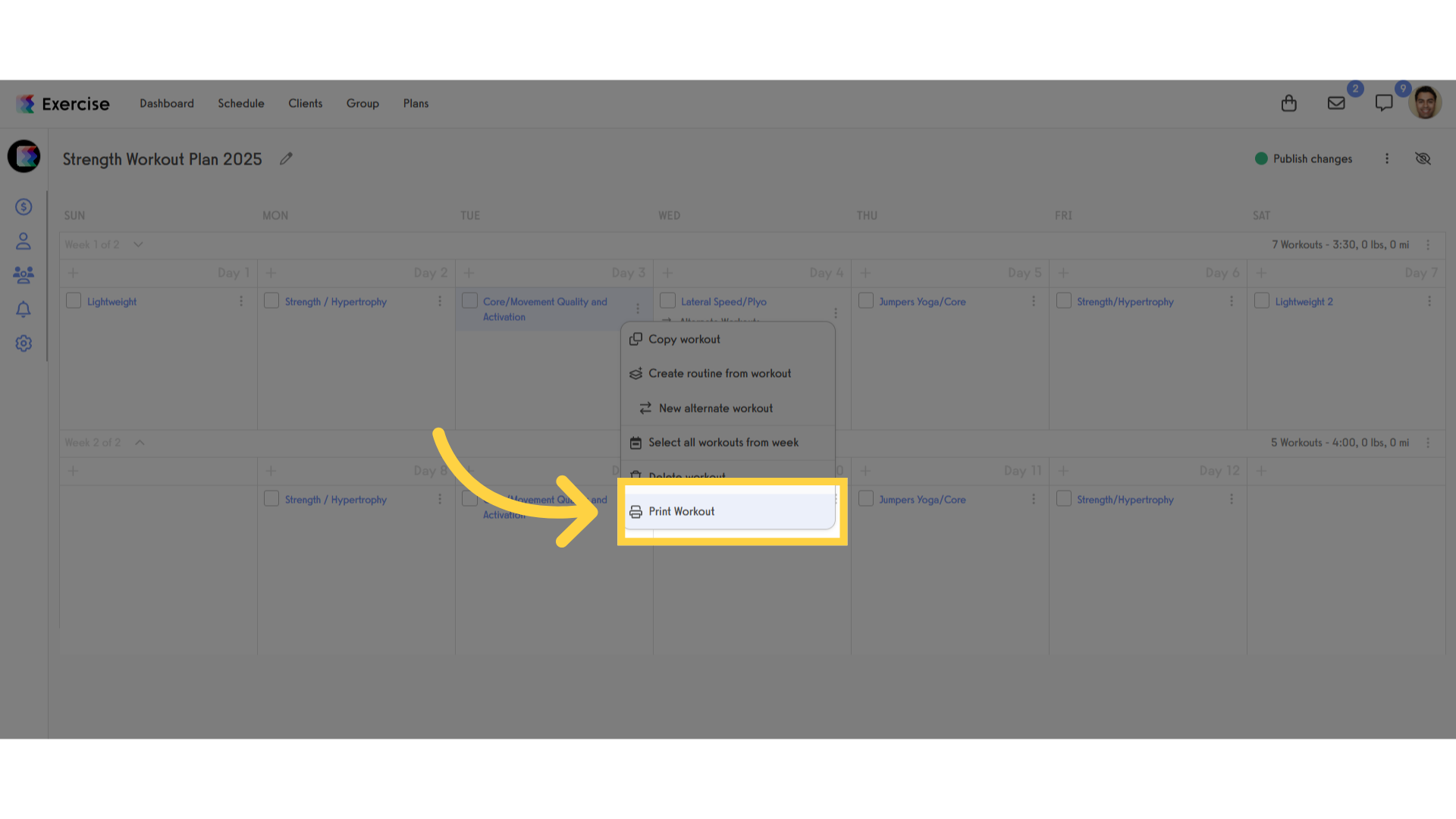
Task: Open the notifications bell sidebar icon
Action: pos(24,309)
